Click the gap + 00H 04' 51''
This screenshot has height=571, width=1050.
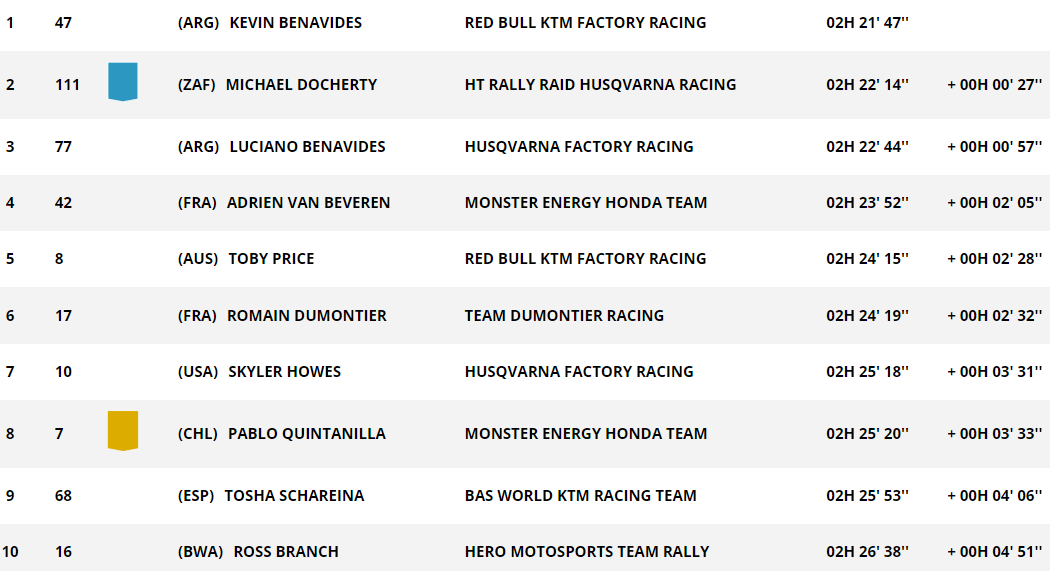[994, 552]
